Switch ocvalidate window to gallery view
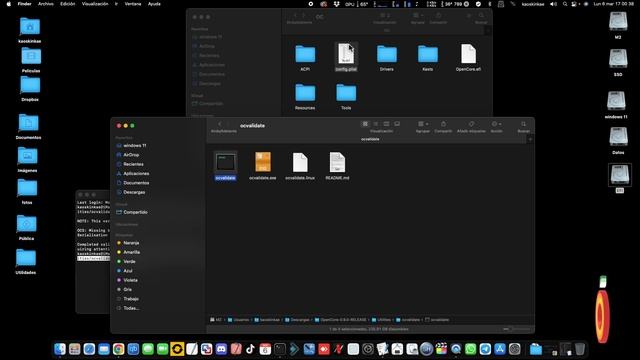Viewport: 640px width, 360px height. pos(397,124)
